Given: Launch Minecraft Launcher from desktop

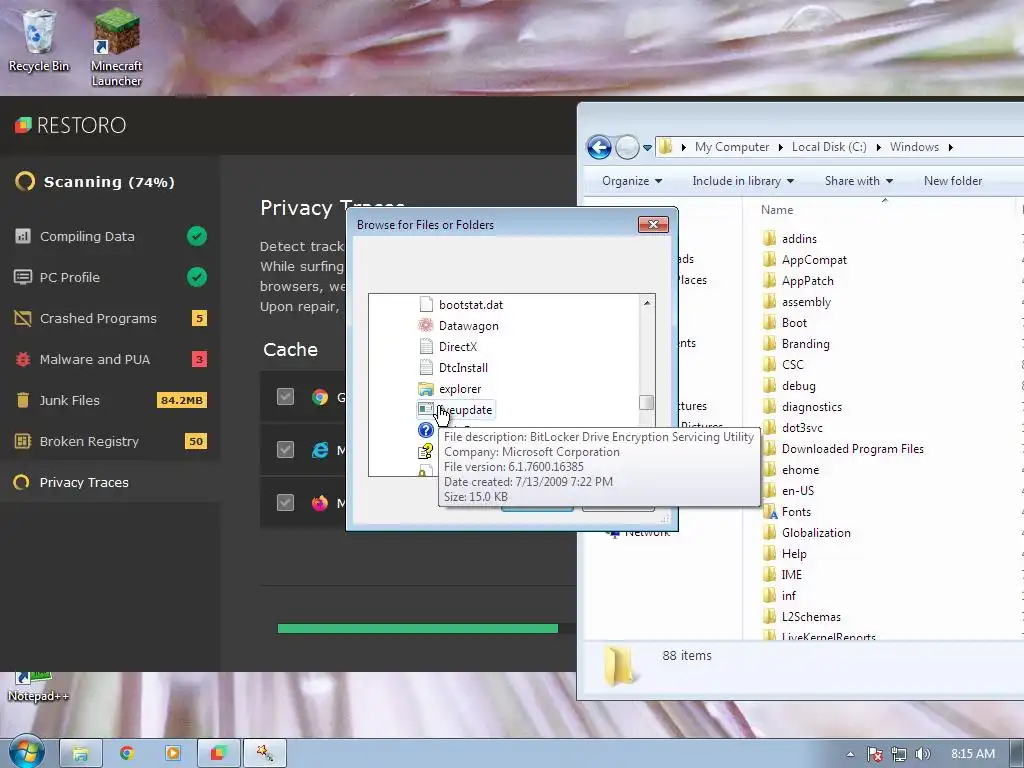Looking at the screenshot, I should 116,47.
